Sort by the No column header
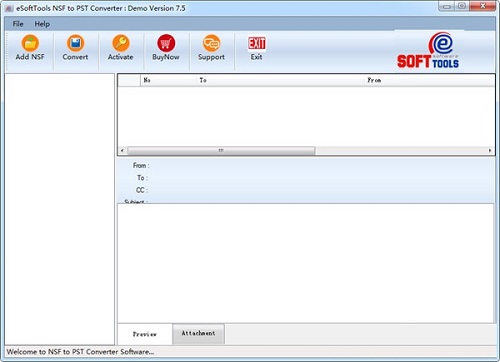 (x=168, y=80)
